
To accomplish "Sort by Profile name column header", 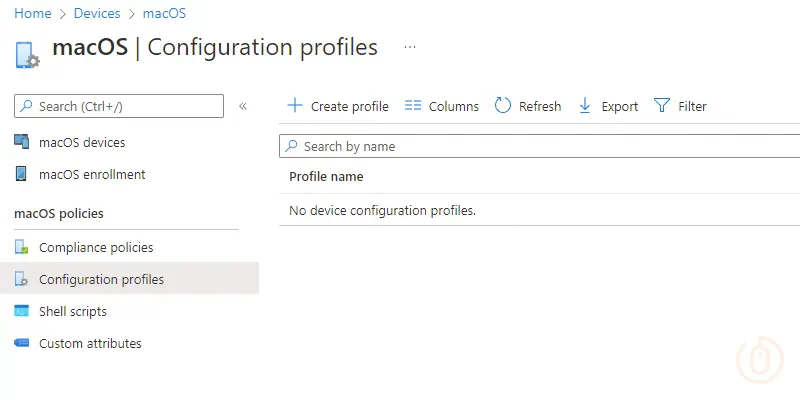I will point(326,177).
